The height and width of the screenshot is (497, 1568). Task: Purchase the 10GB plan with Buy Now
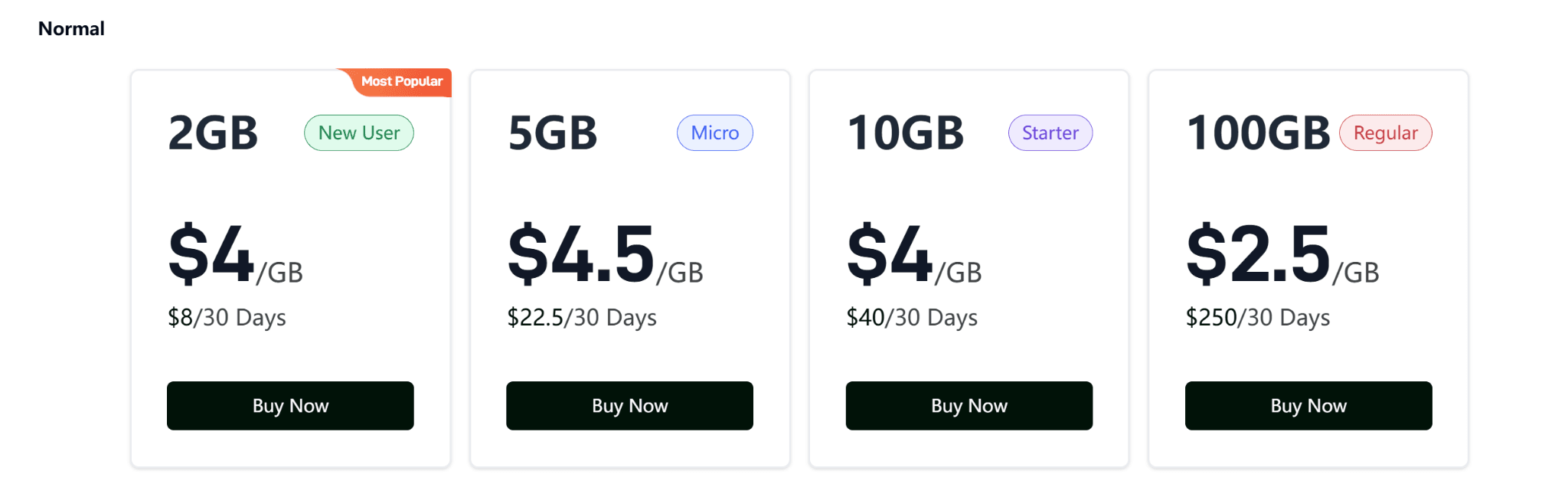click(969, 406)
